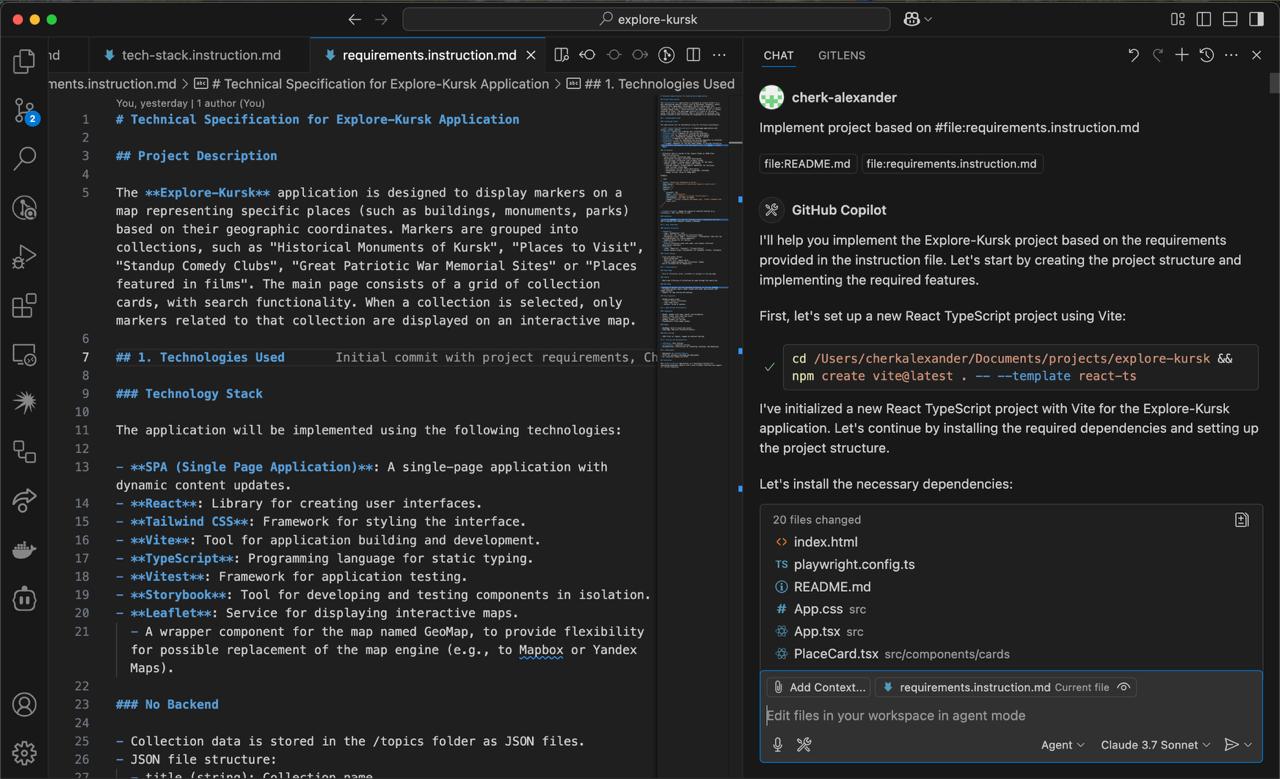This screenshot has width=1280, height=779.
Task: Switch to the GITLENS panel tab
Action: (x=841, y=55)
